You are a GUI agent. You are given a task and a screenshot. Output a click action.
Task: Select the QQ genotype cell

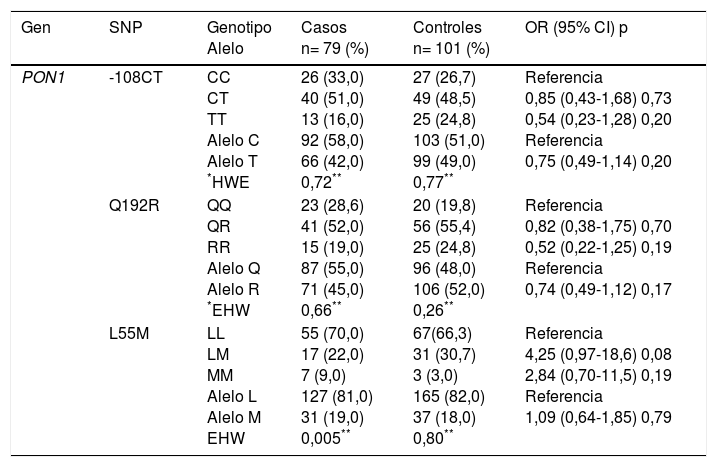(219, 202)
